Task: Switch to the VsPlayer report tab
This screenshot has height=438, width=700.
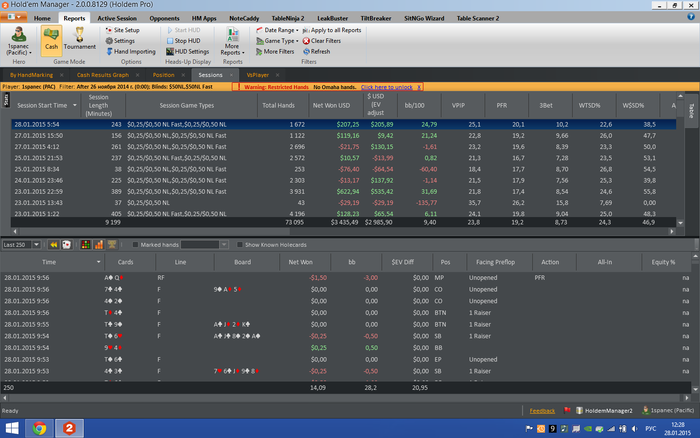Action: pos(258,75)
